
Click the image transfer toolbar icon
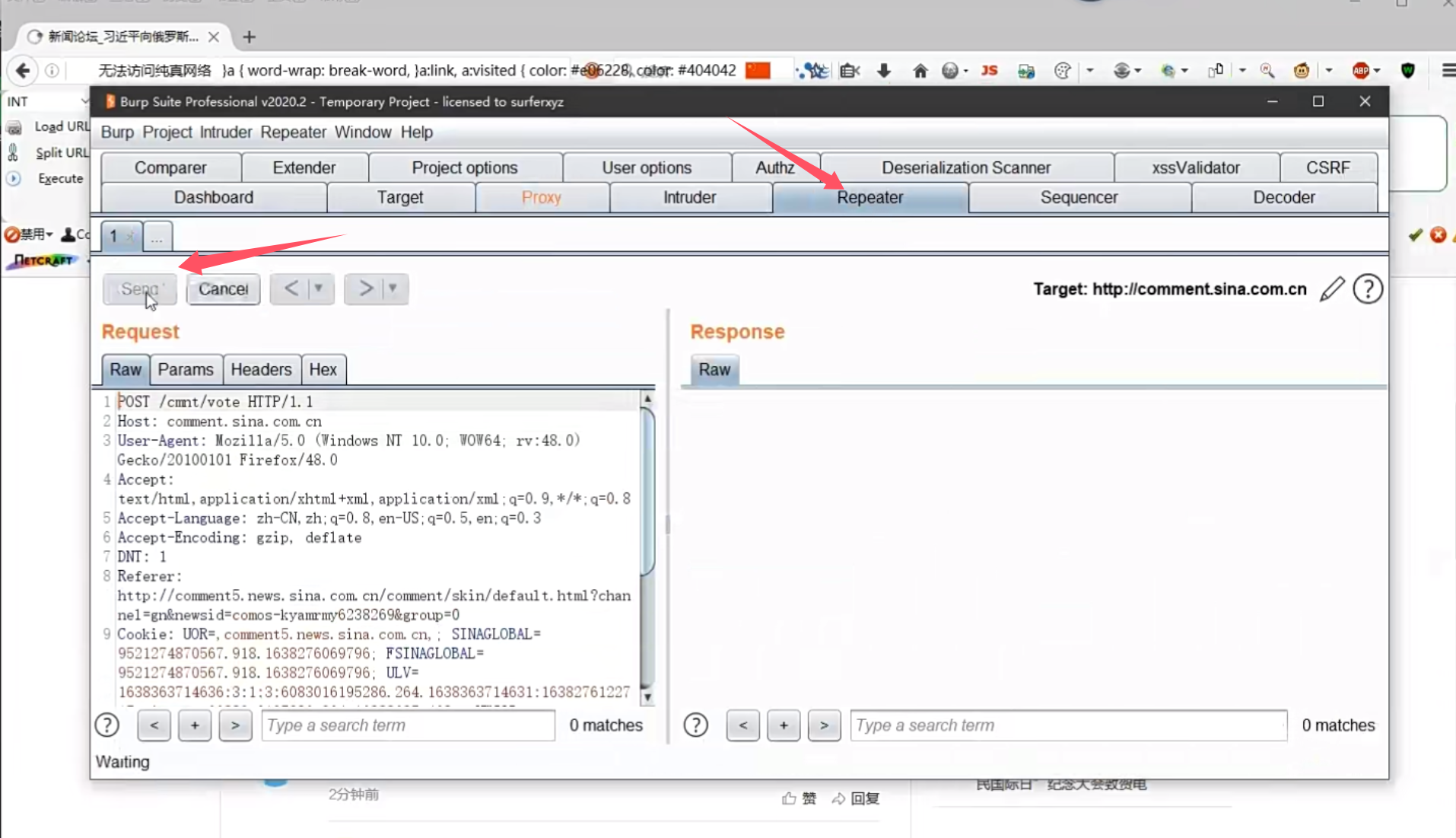(1026, 71)
